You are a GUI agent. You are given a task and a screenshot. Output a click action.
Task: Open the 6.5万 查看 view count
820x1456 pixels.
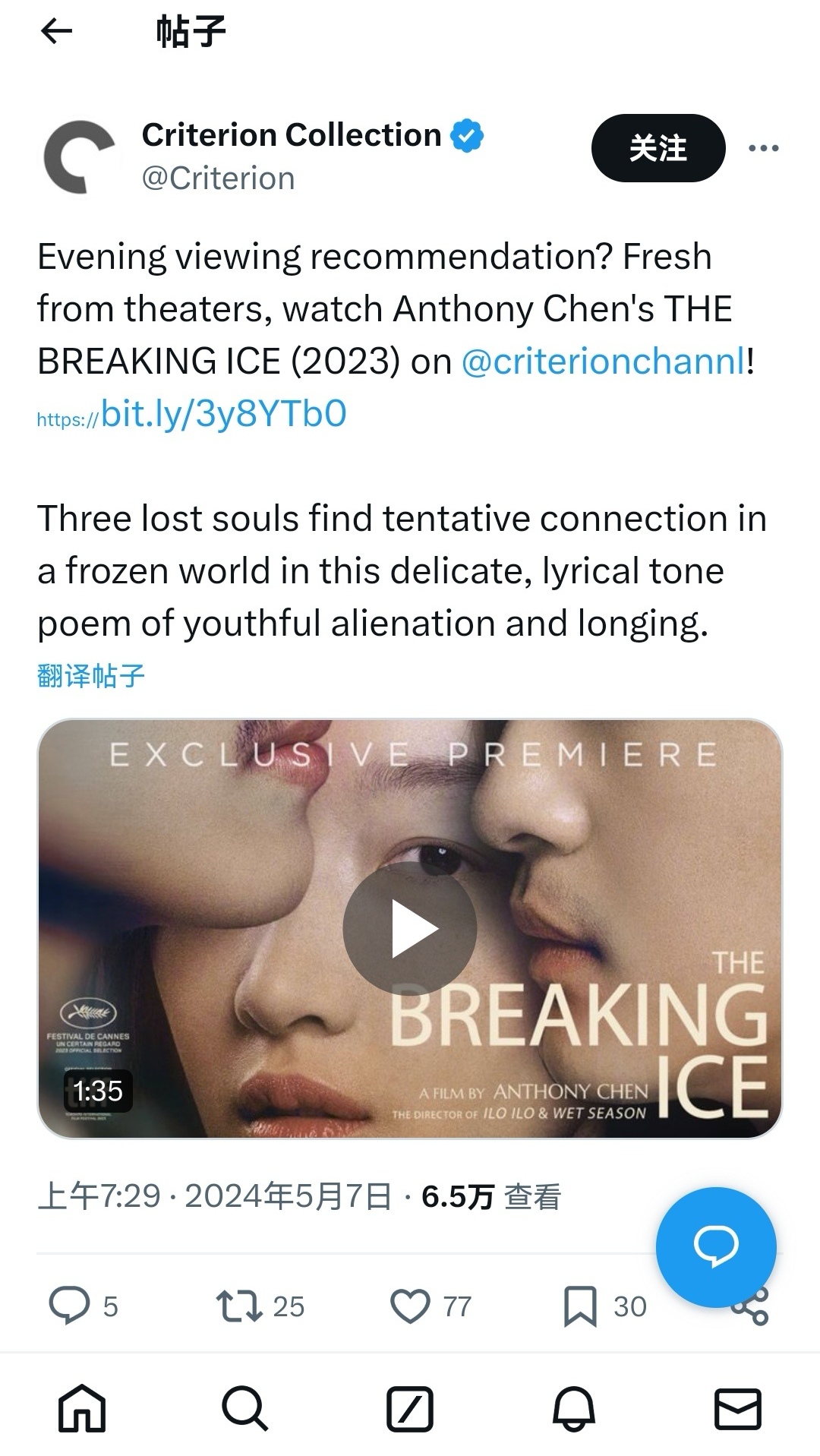pos(491,1197)
